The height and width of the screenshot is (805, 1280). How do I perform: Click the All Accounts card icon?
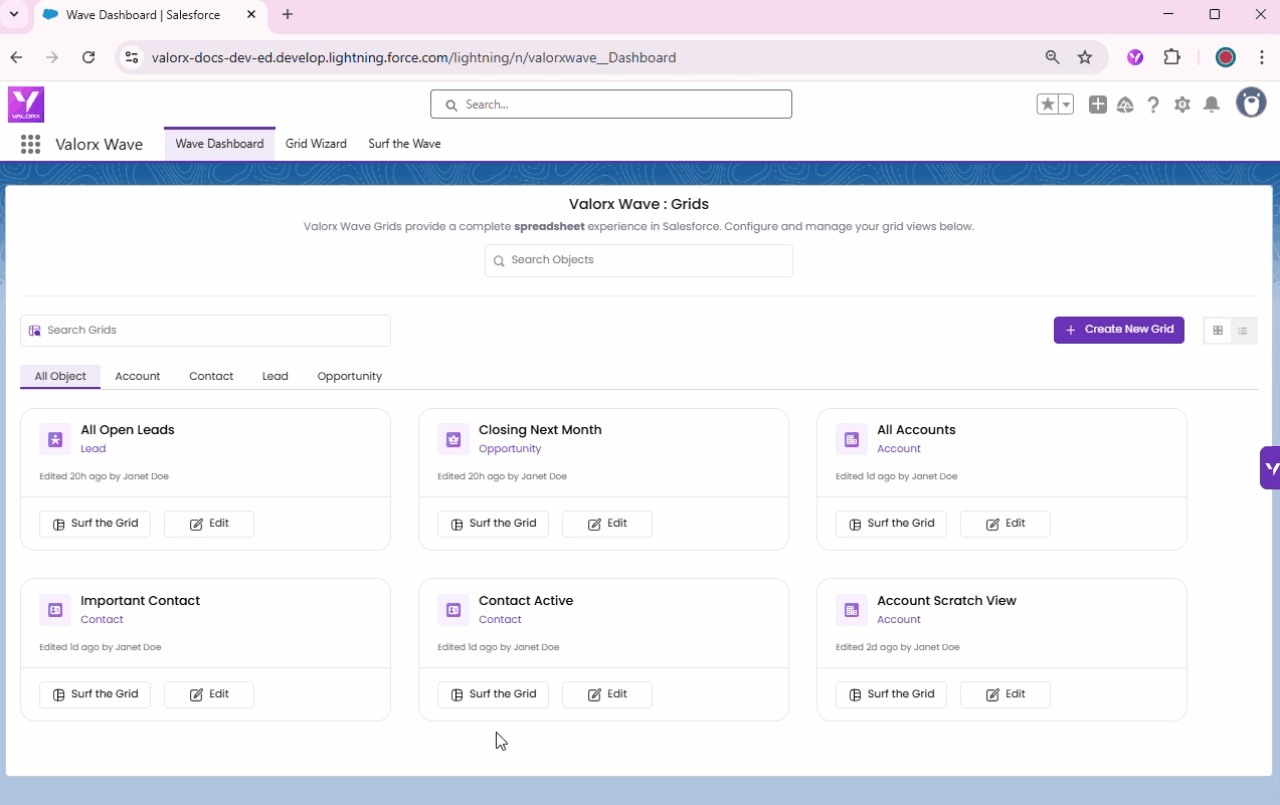click(x=851, y=439)
